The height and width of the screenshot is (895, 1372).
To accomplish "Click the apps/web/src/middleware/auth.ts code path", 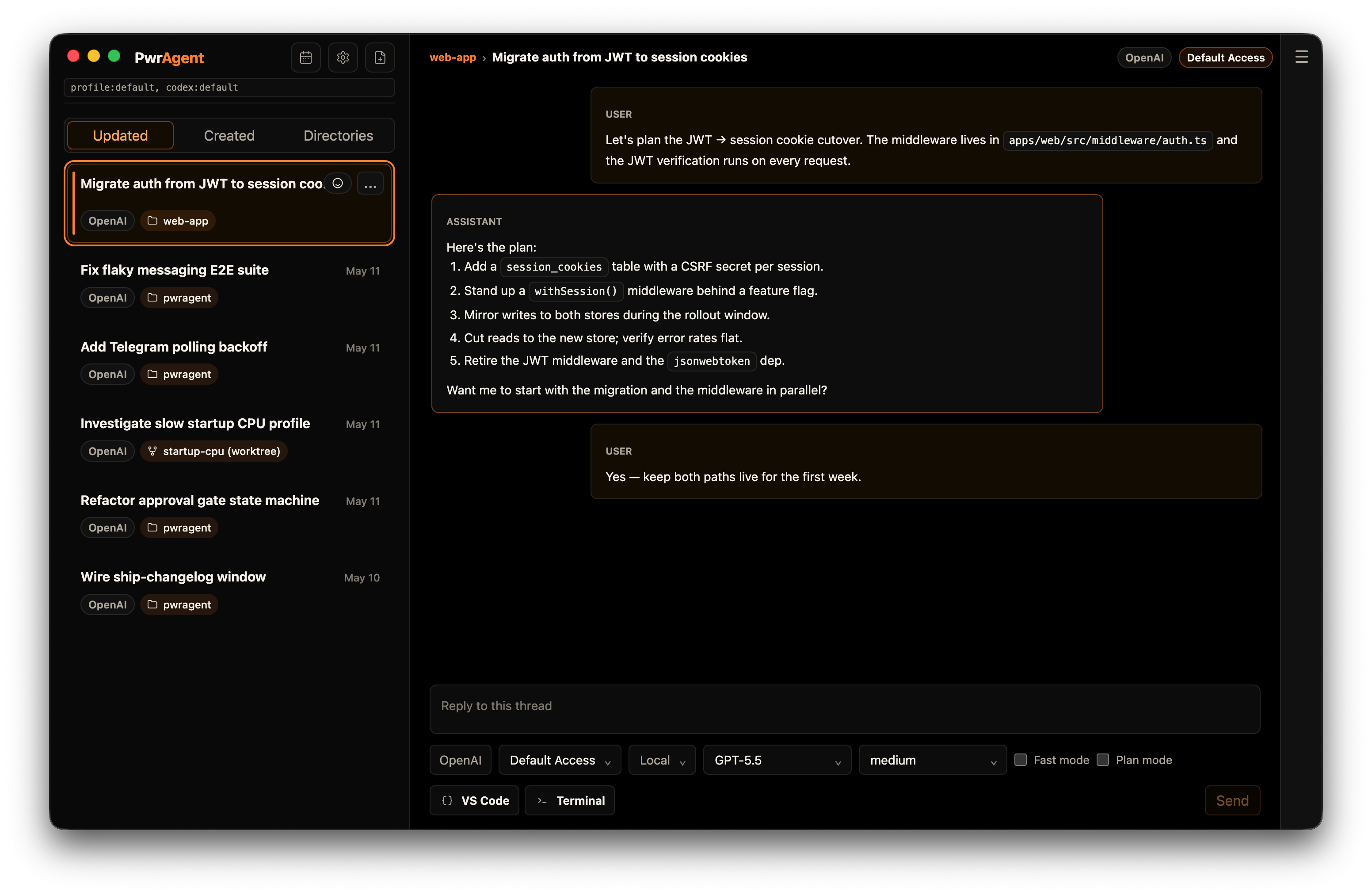I will coord(1107,140).
